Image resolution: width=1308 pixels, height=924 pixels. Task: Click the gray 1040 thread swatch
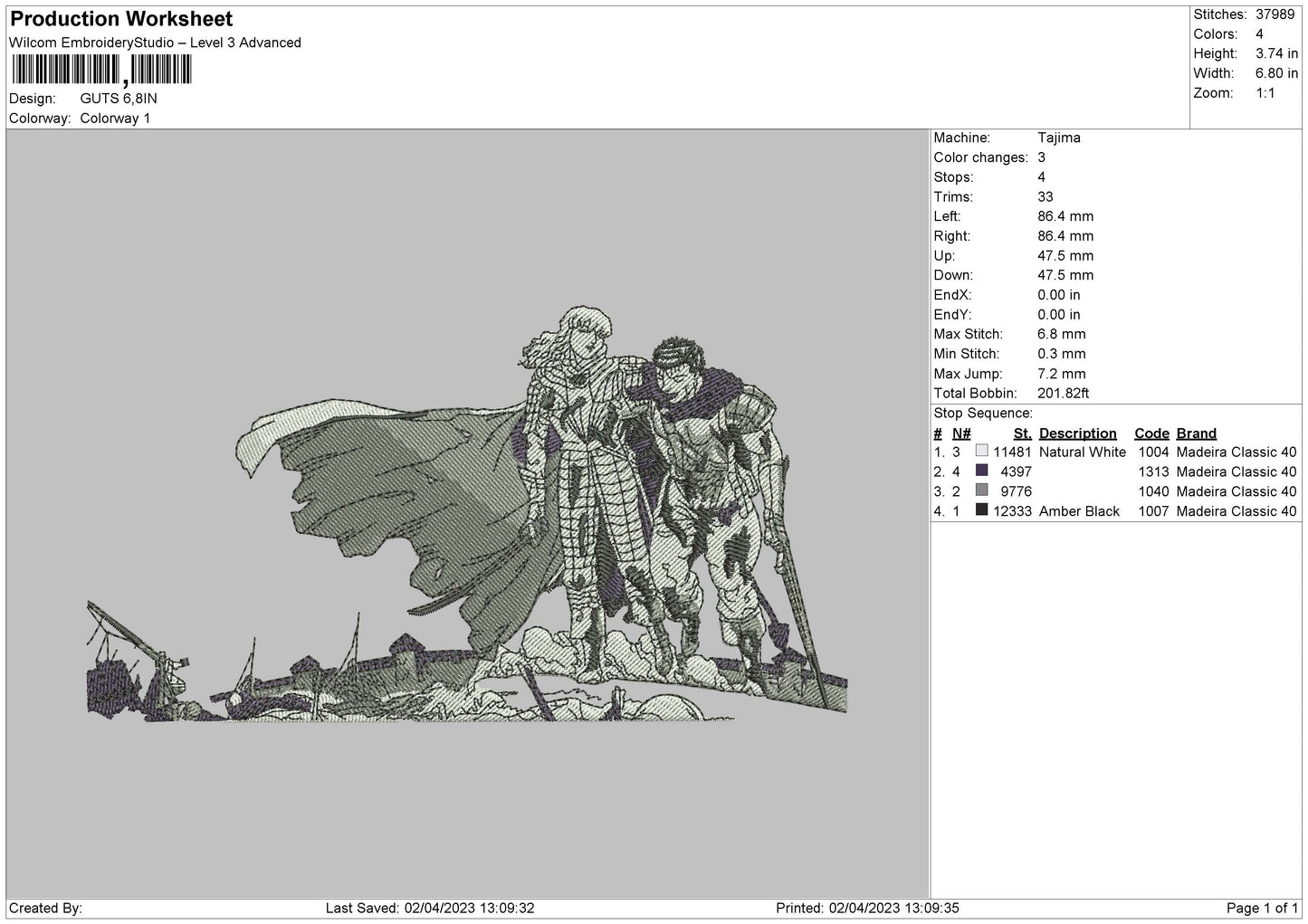coord(981,491)
